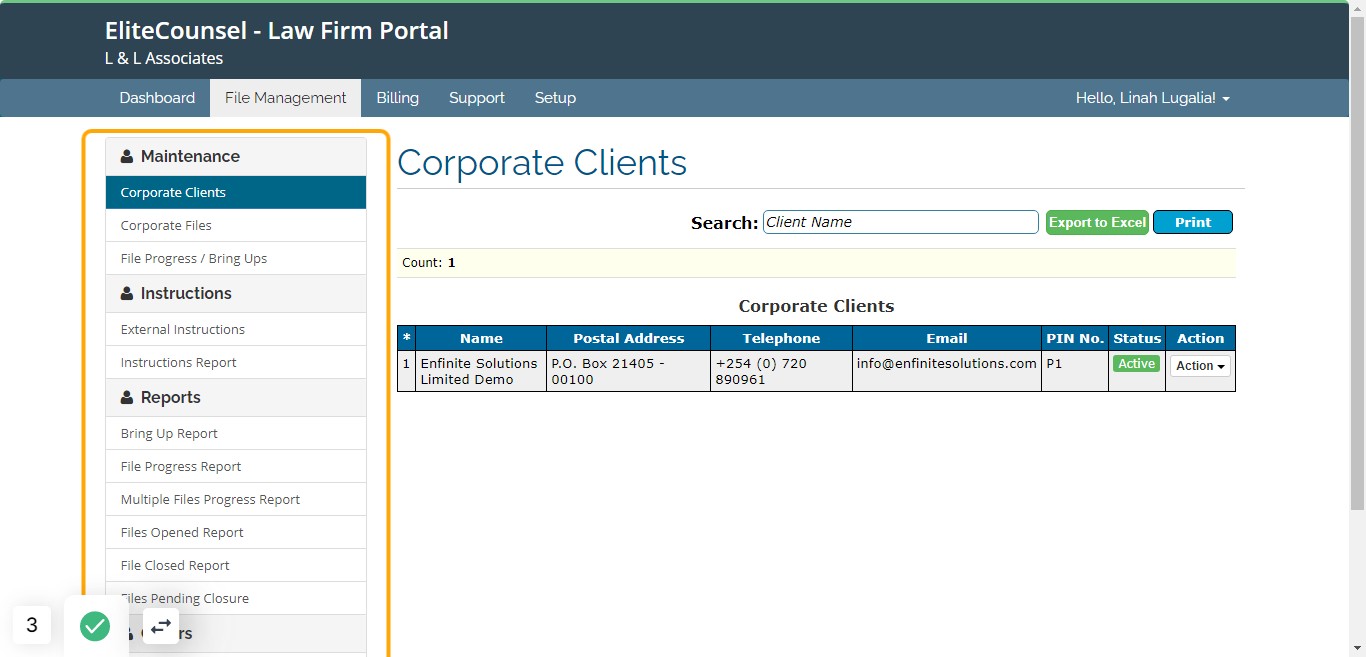
Task: Click the L & L Associates subtitle
Action: 164,58
